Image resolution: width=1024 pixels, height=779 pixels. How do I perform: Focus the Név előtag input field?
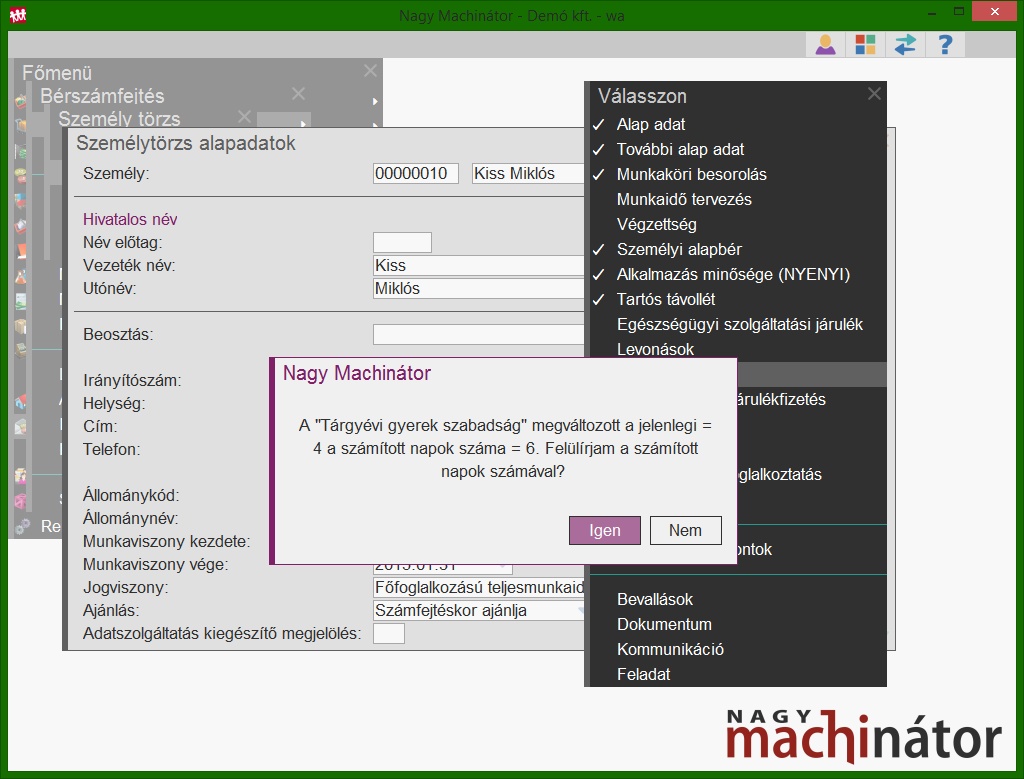click(x=402, y=242)
